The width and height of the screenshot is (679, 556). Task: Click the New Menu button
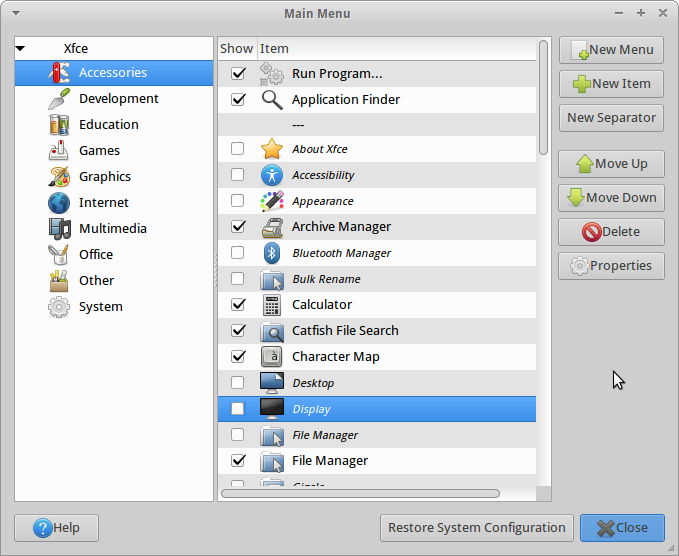(611, 50)
